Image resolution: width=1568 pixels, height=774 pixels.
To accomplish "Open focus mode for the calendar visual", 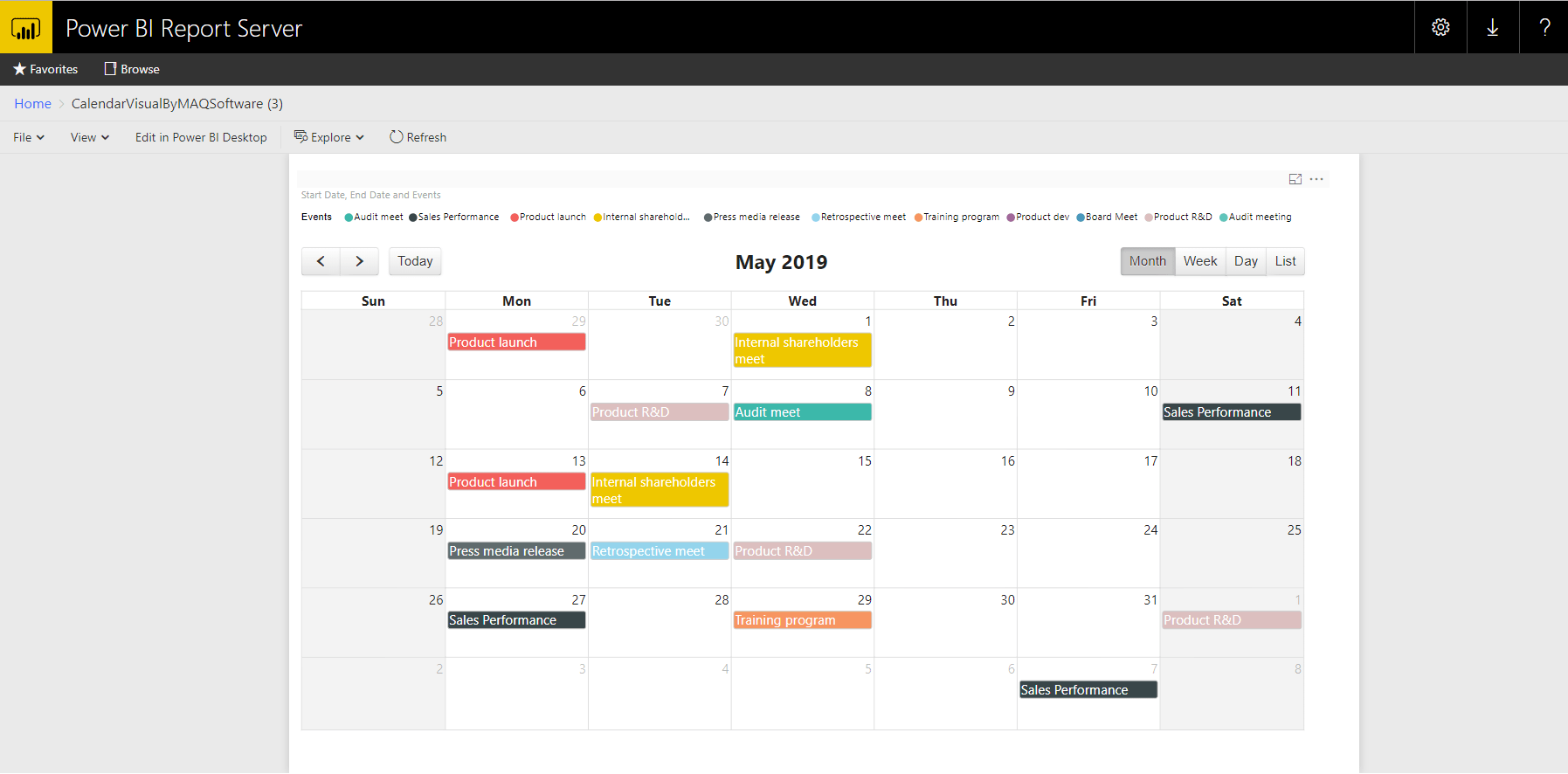I will pos(1295,179).
